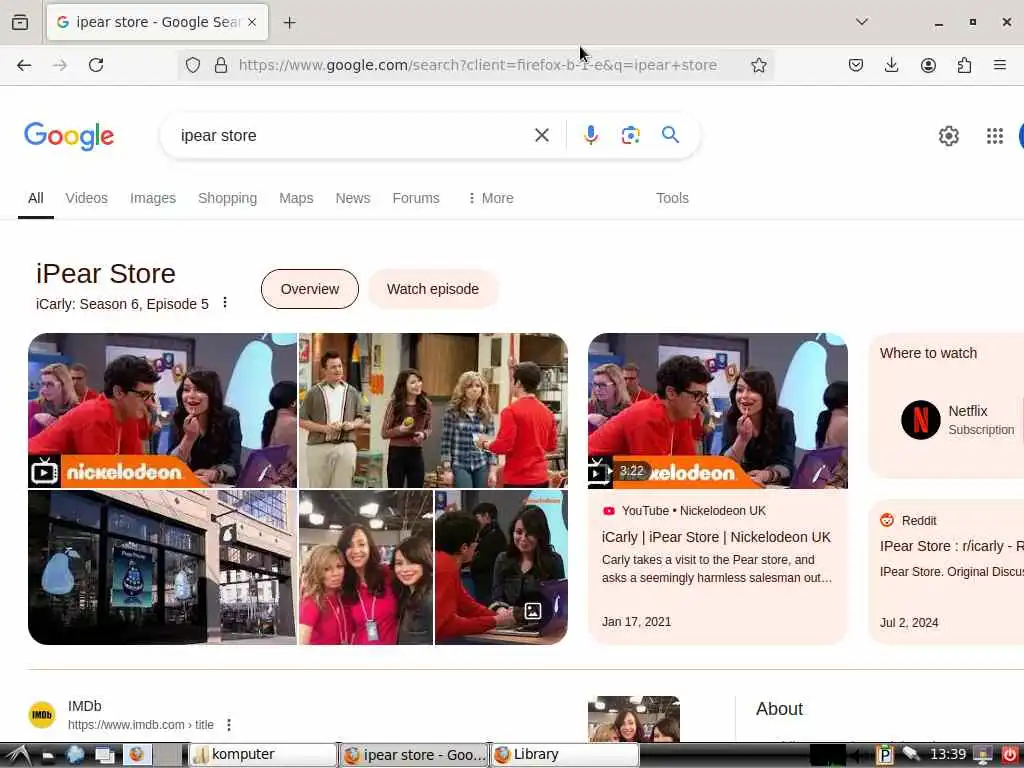
Task: Submit search with magnifier icon
Action: pyautogui.click(x=671, y=135)
